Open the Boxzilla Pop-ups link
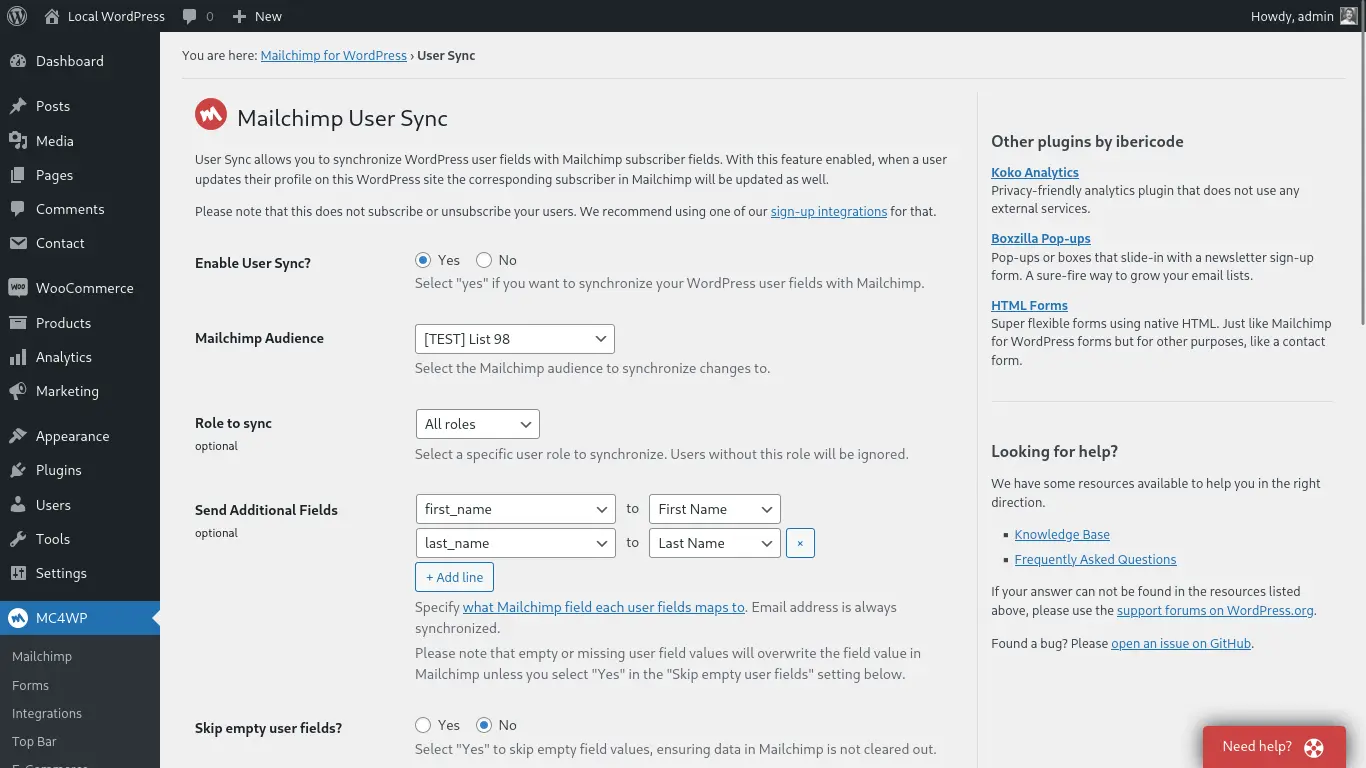 tap(1041, 239)
